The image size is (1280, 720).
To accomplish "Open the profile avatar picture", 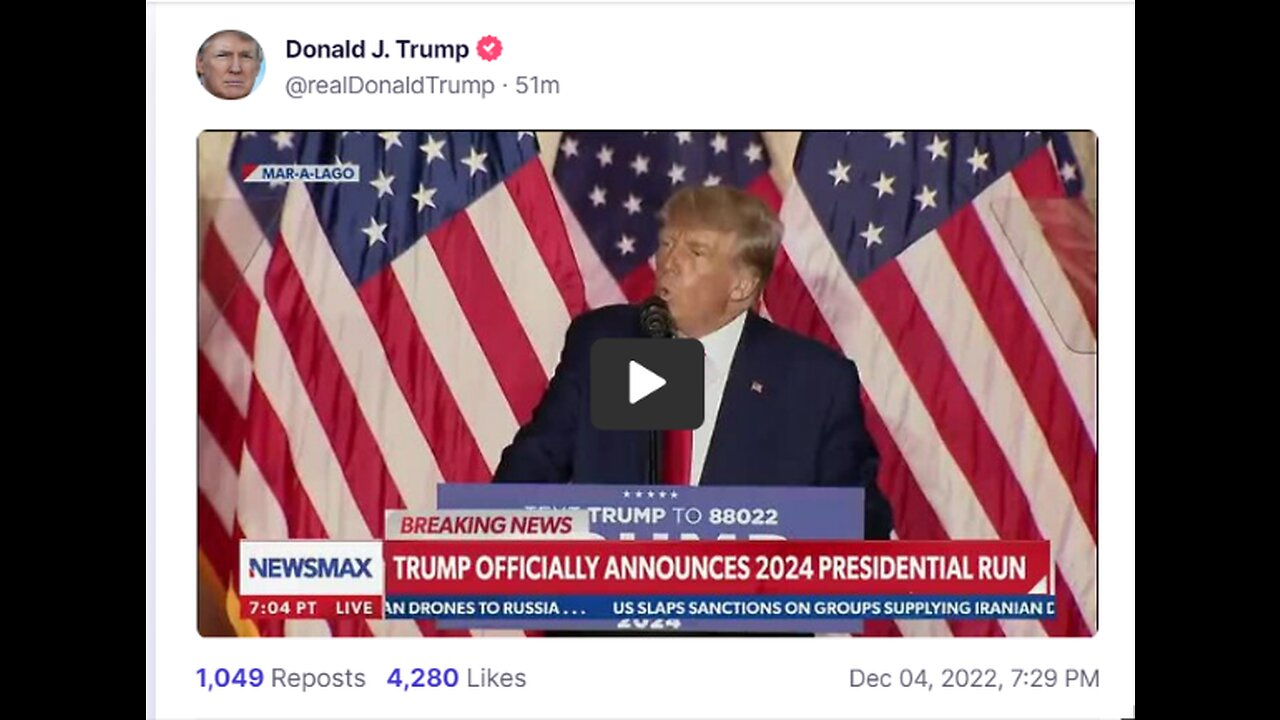I will pos(230,65).
